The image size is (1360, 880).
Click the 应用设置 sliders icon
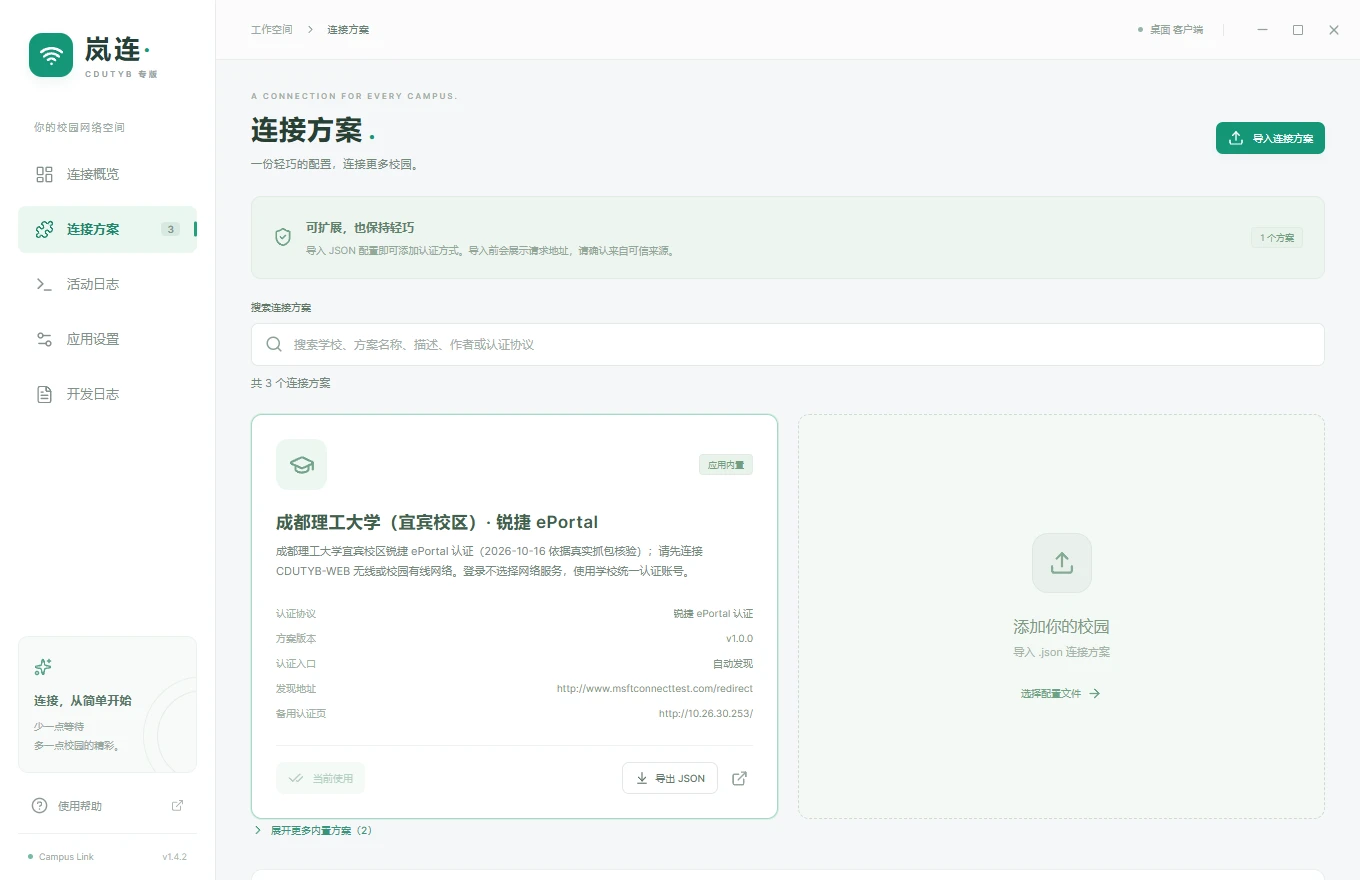point(44,339)
